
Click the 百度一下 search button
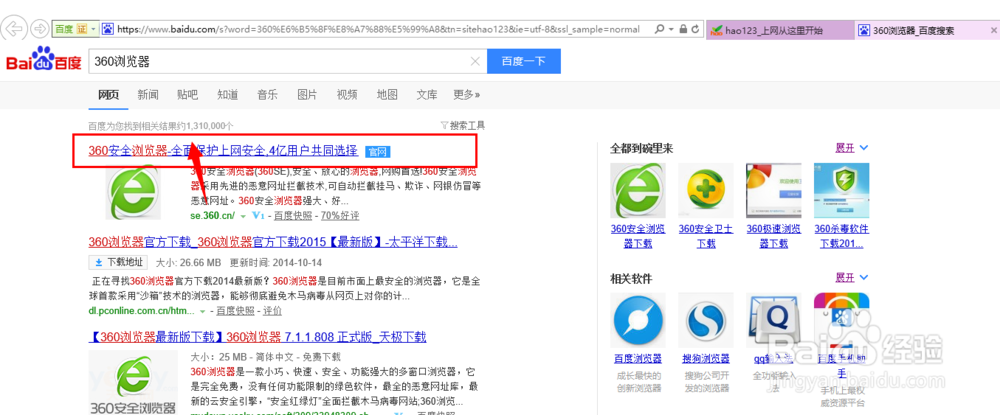coord(524,62)
